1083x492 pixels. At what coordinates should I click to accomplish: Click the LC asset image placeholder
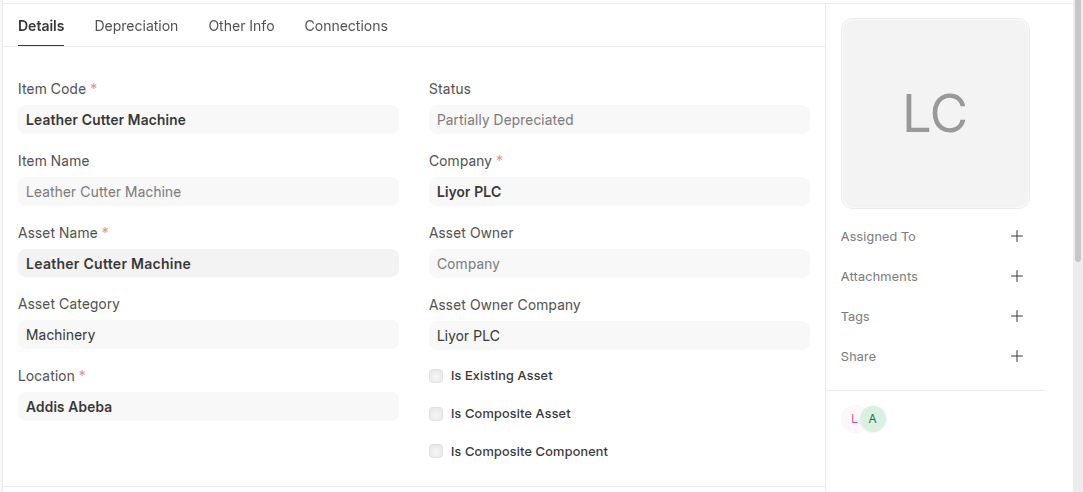coord(935,113)
